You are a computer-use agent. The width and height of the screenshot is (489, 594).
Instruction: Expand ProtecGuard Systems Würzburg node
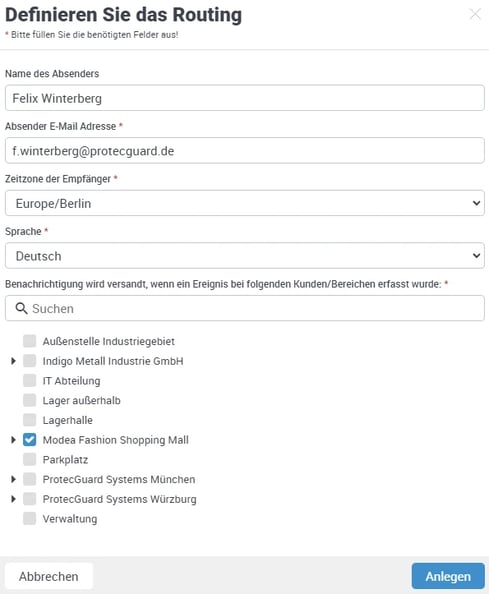click(x=13, y=499)
